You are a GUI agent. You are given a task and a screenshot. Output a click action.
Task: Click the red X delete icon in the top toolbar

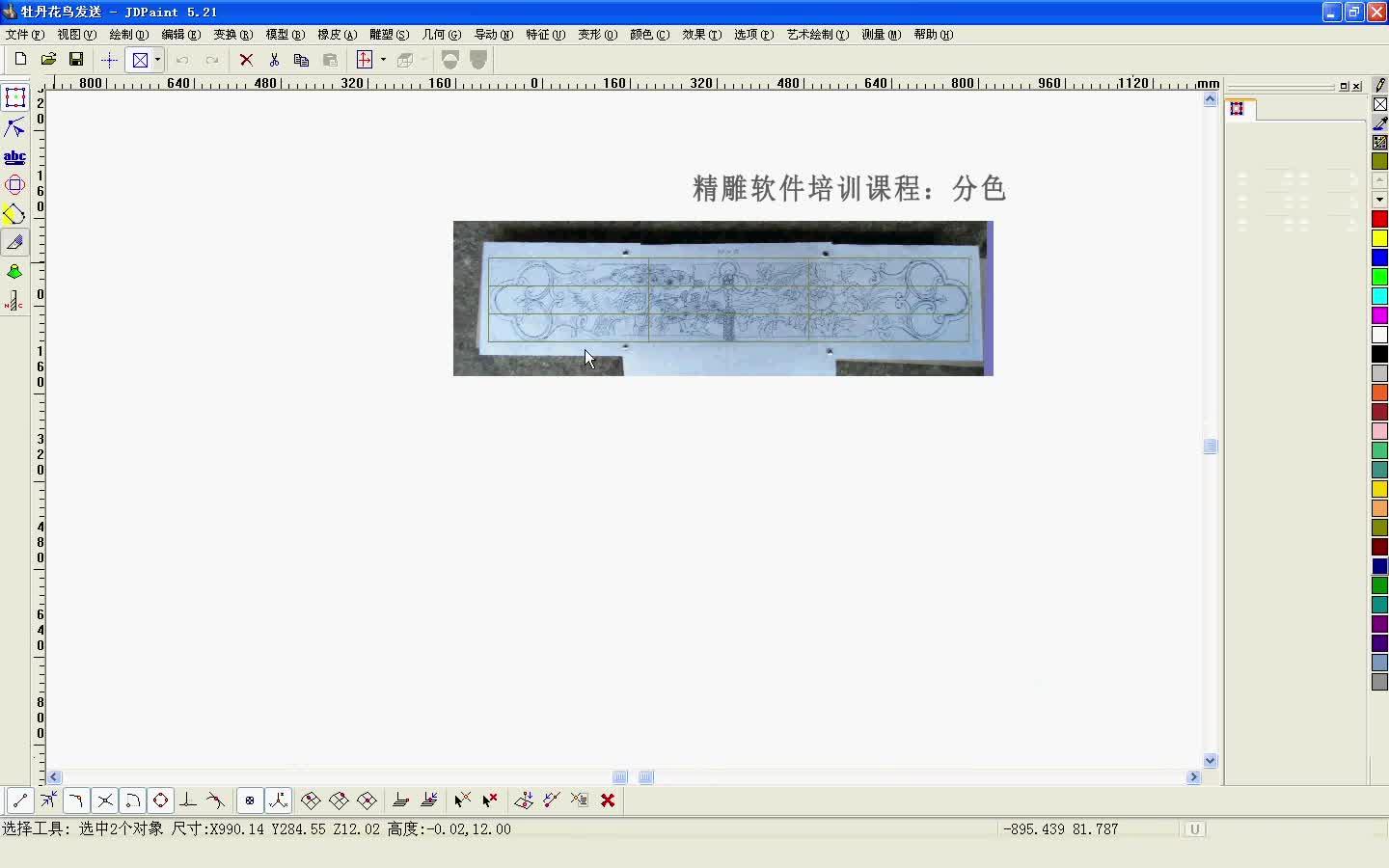(246, 60)
